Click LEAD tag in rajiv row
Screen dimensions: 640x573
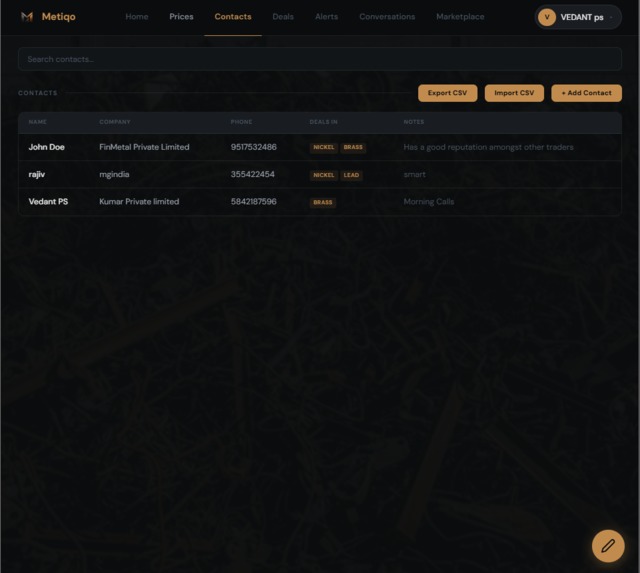point(351,175)
